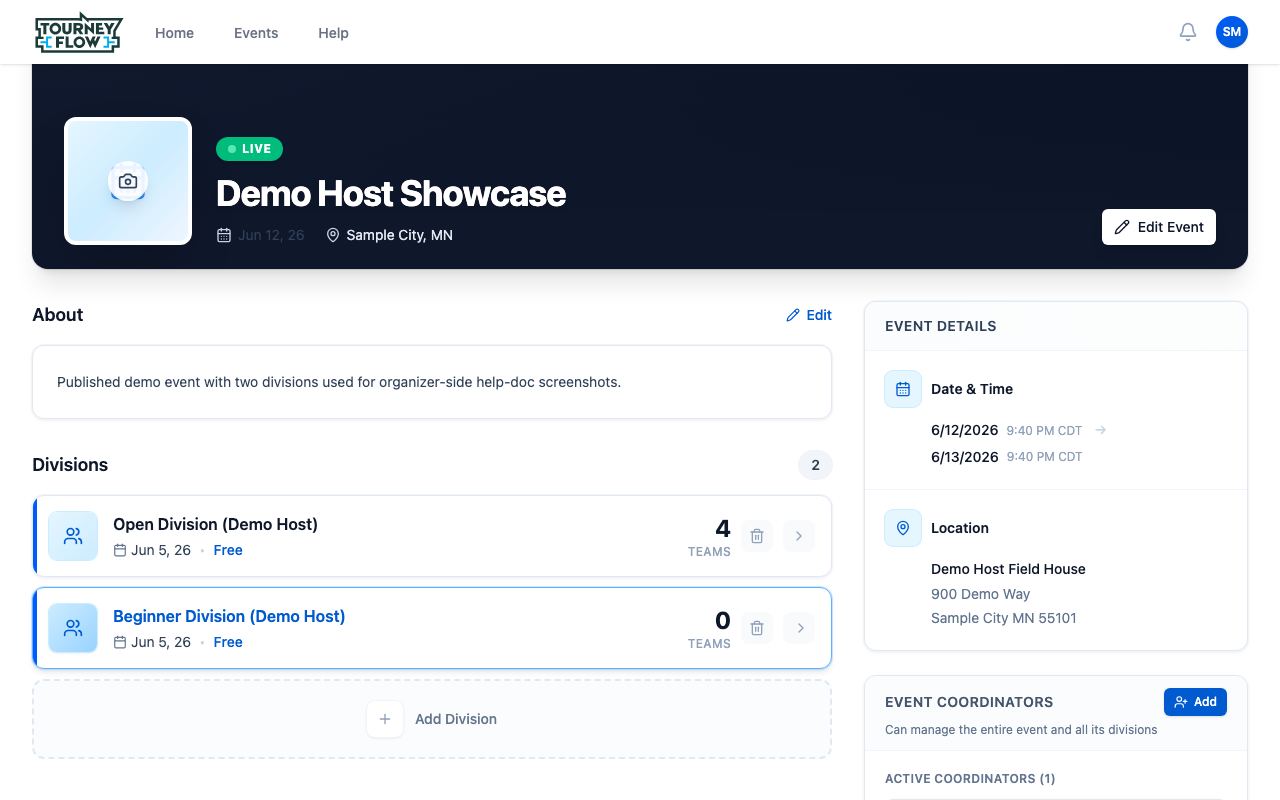Click the About description text
The image size is (1280, 800).
pyautogui.click(x=339, y=382)
